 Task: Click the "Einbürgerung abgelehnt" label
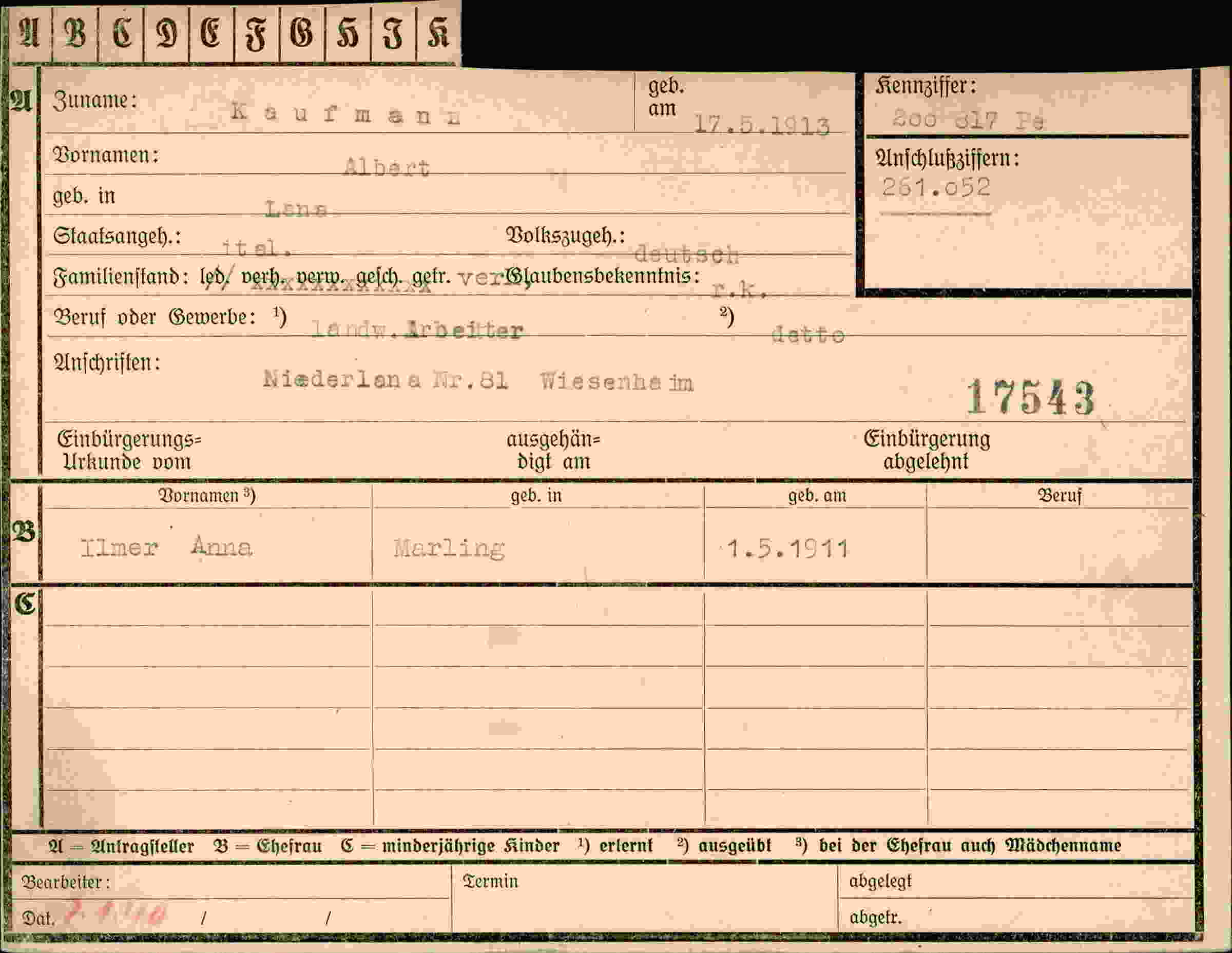coord(927,450)
